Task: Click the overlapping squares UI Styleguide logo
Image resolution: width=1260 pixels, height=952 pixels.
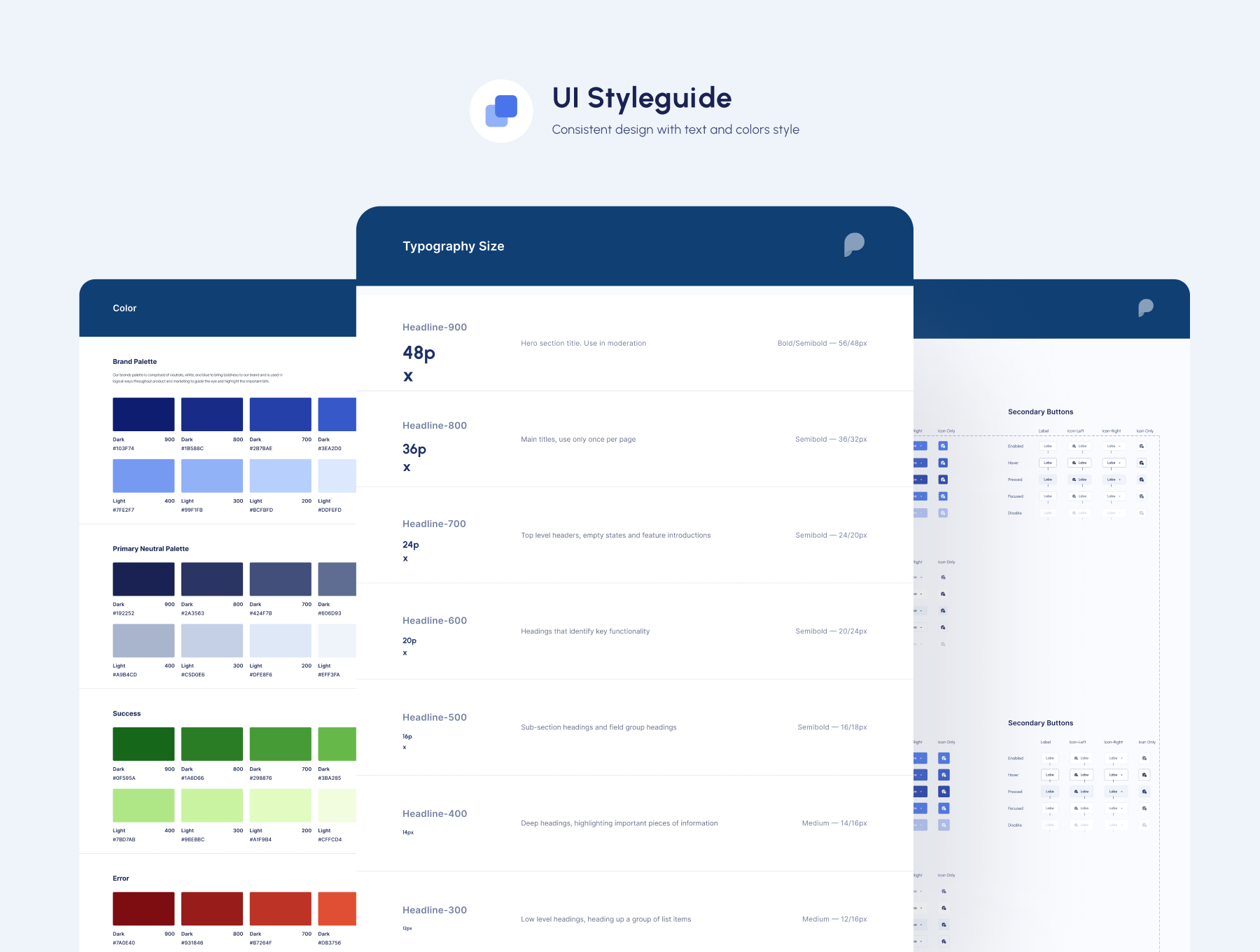Action: pyautogui.click(x=501, y=111)
